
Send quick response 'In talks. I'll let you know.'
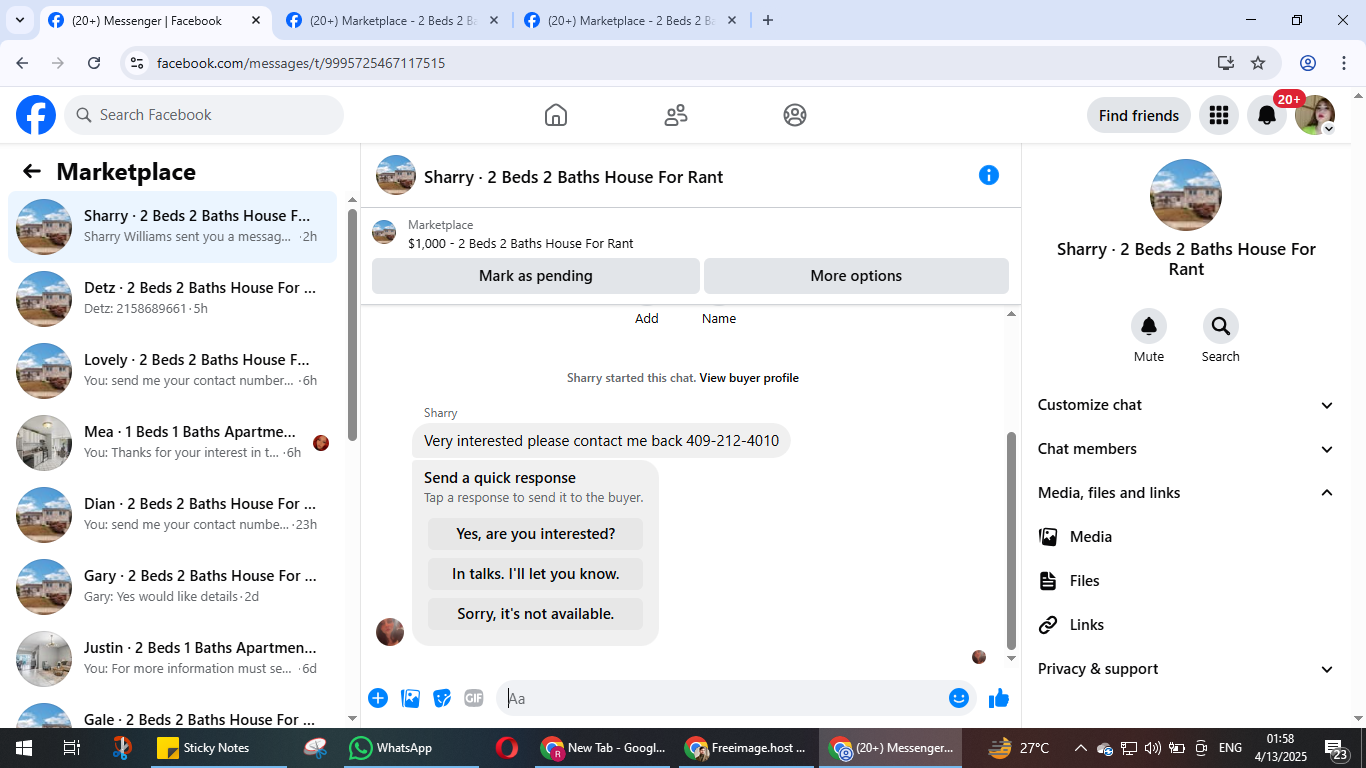[536, 574]
